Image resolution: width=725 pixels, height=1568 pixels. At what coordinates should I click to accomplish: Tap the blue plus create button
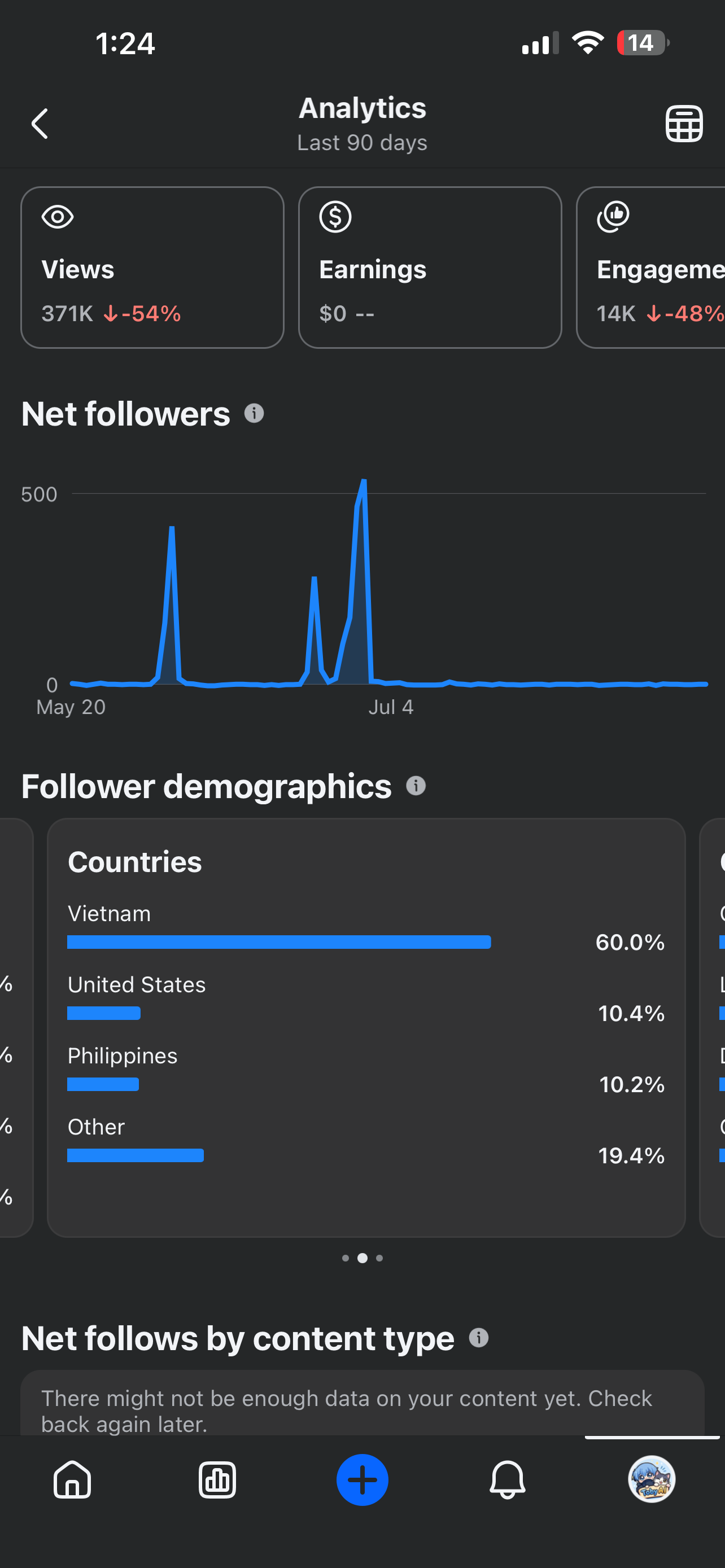tap(362, 1480)
